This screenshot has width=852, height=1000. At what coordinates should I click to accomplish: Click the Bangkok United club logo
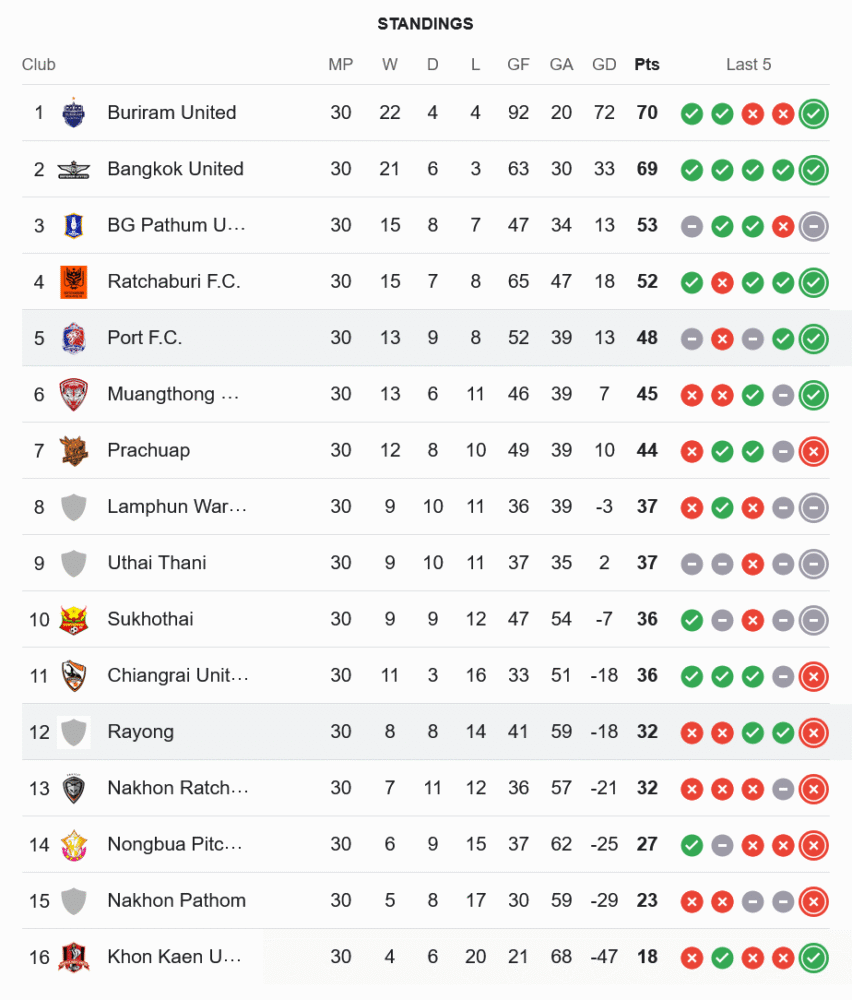73,169
